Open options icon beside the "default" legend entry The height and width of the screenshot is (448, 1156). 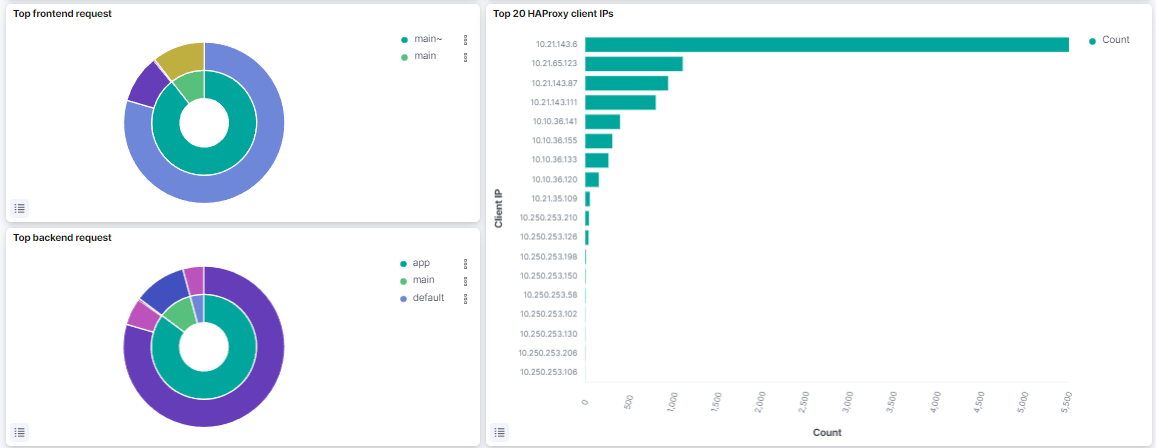point(465,298)
